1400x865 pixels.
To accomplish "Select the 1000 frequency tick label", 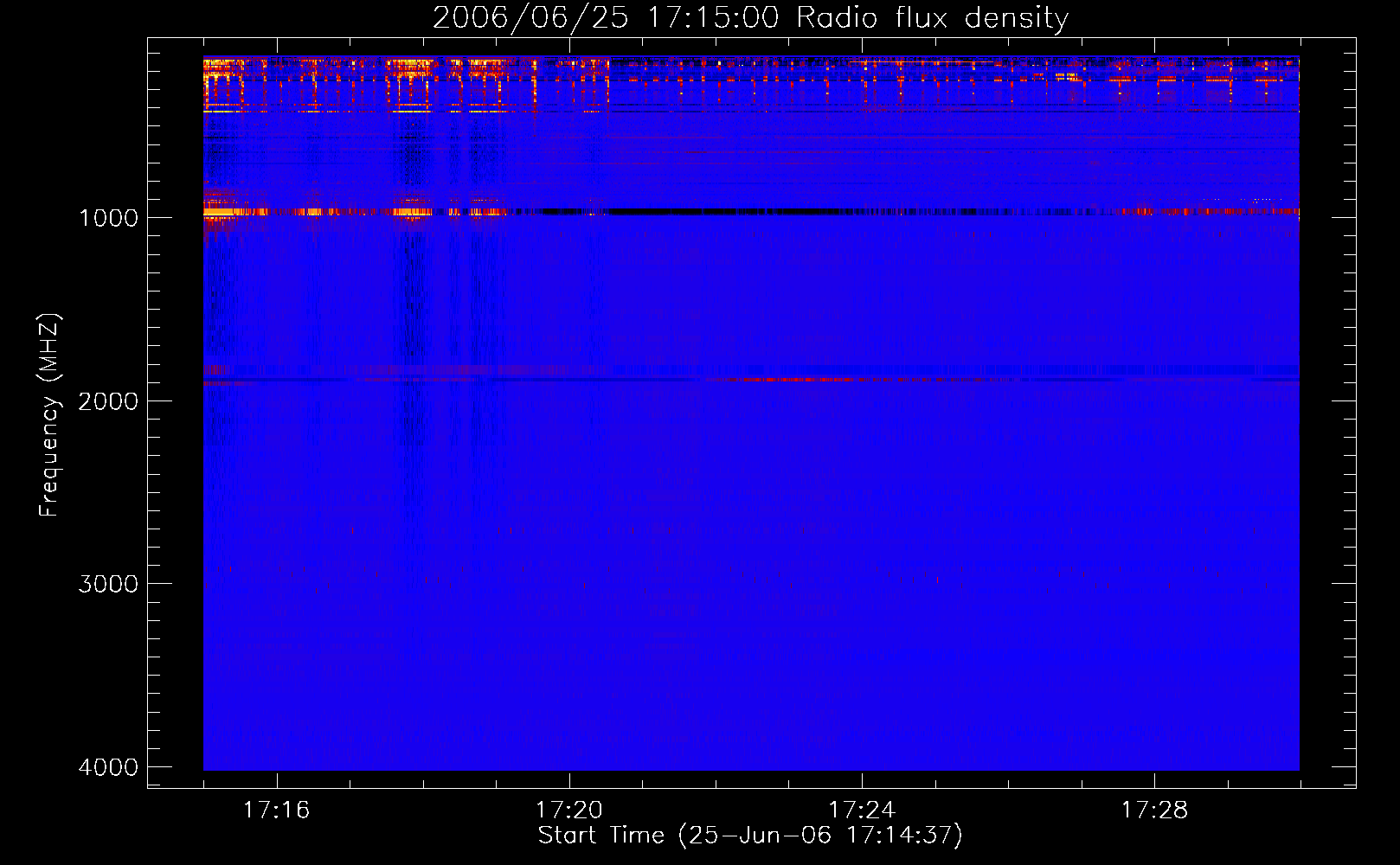I will click(108, 217).
